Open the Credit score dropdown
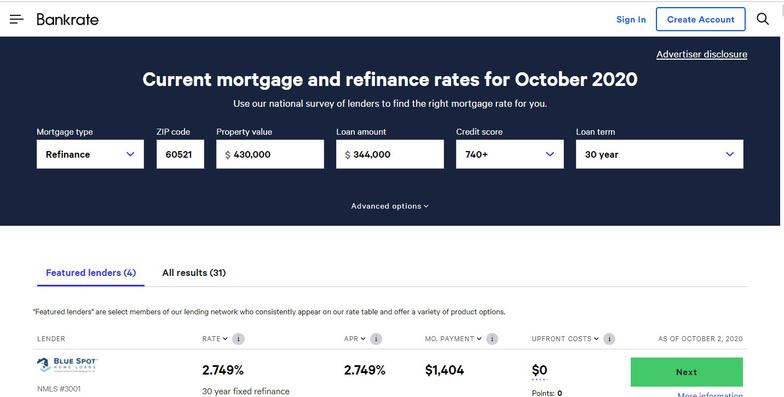 click(510, 154)
